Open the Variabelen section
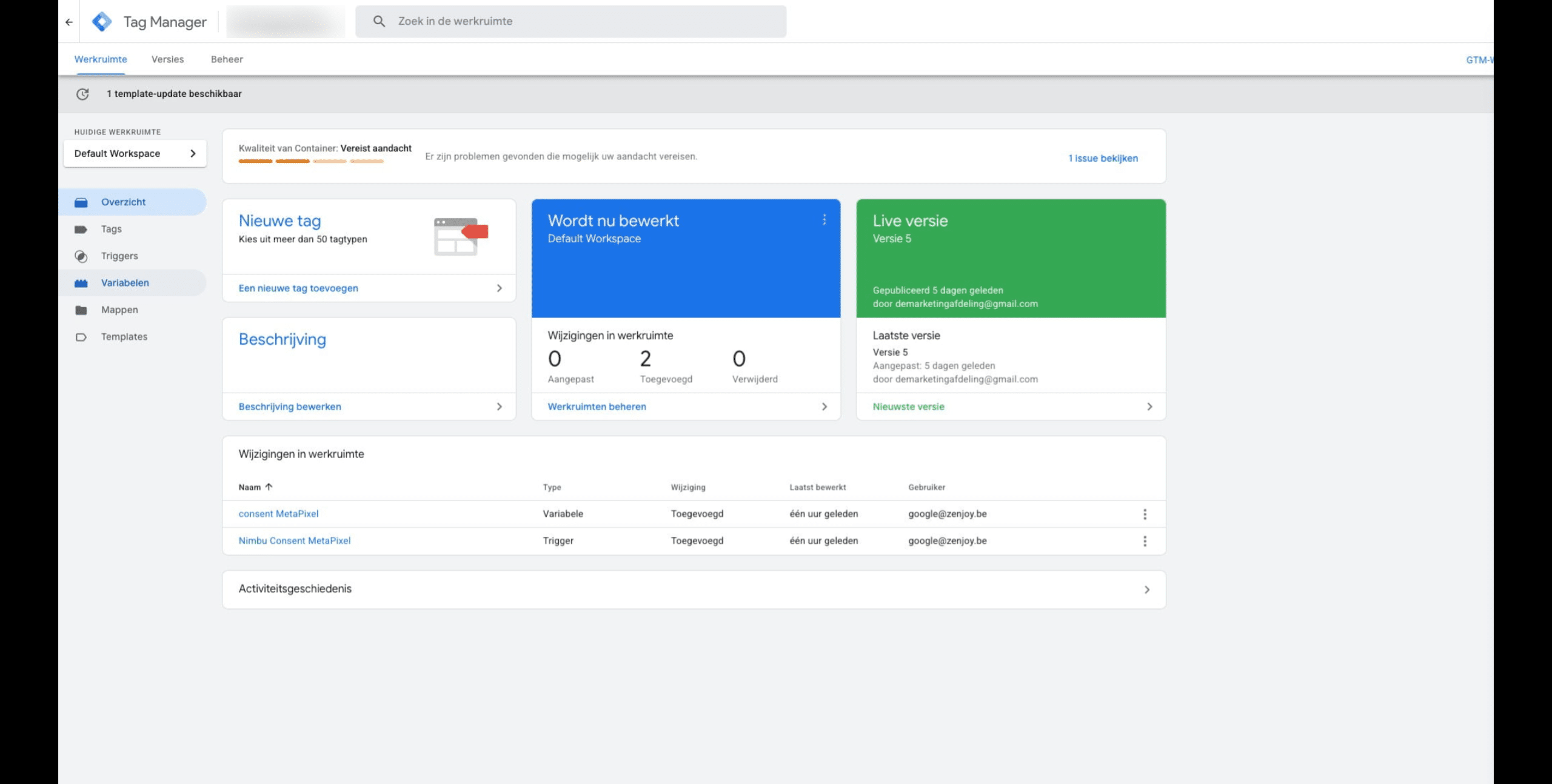1552x784 pixels. point(124,282)
